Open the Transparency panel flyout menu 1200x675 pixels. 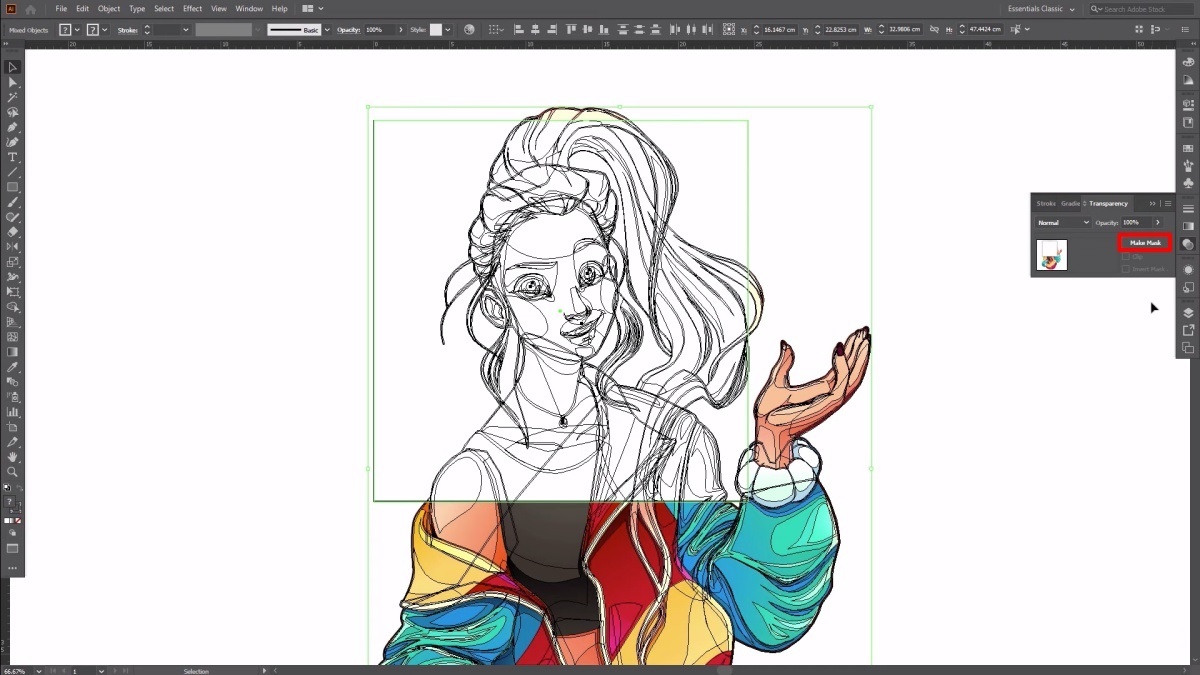1168,203
